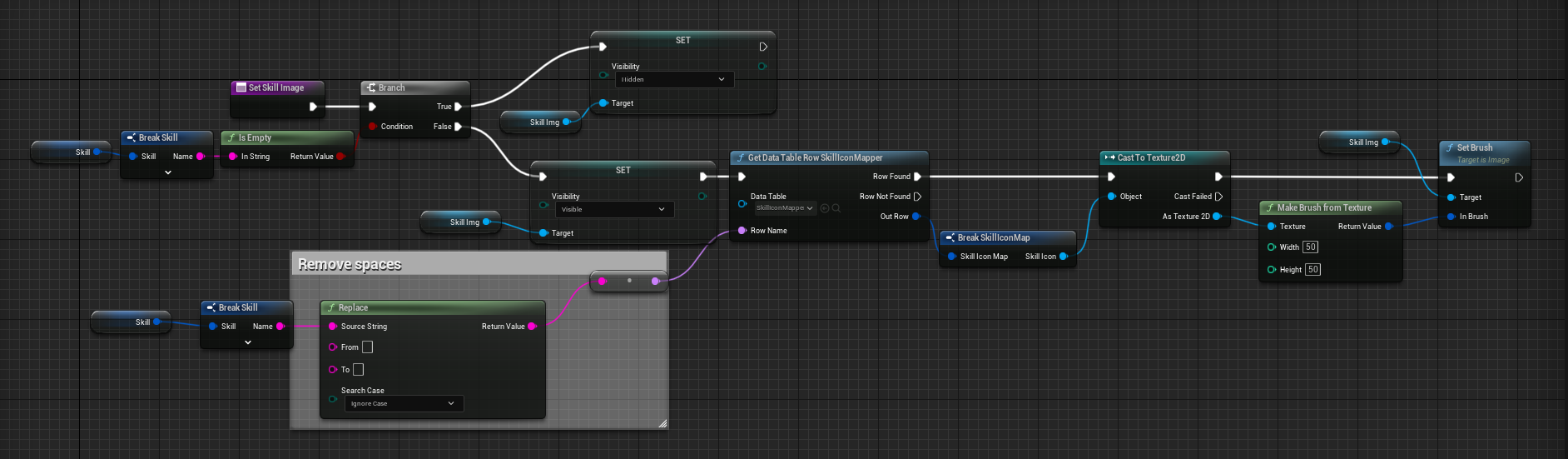This screenshot has width=1568, height=459.
Task: Click the Skill Icon Map input pin
Action: (951, 257)
